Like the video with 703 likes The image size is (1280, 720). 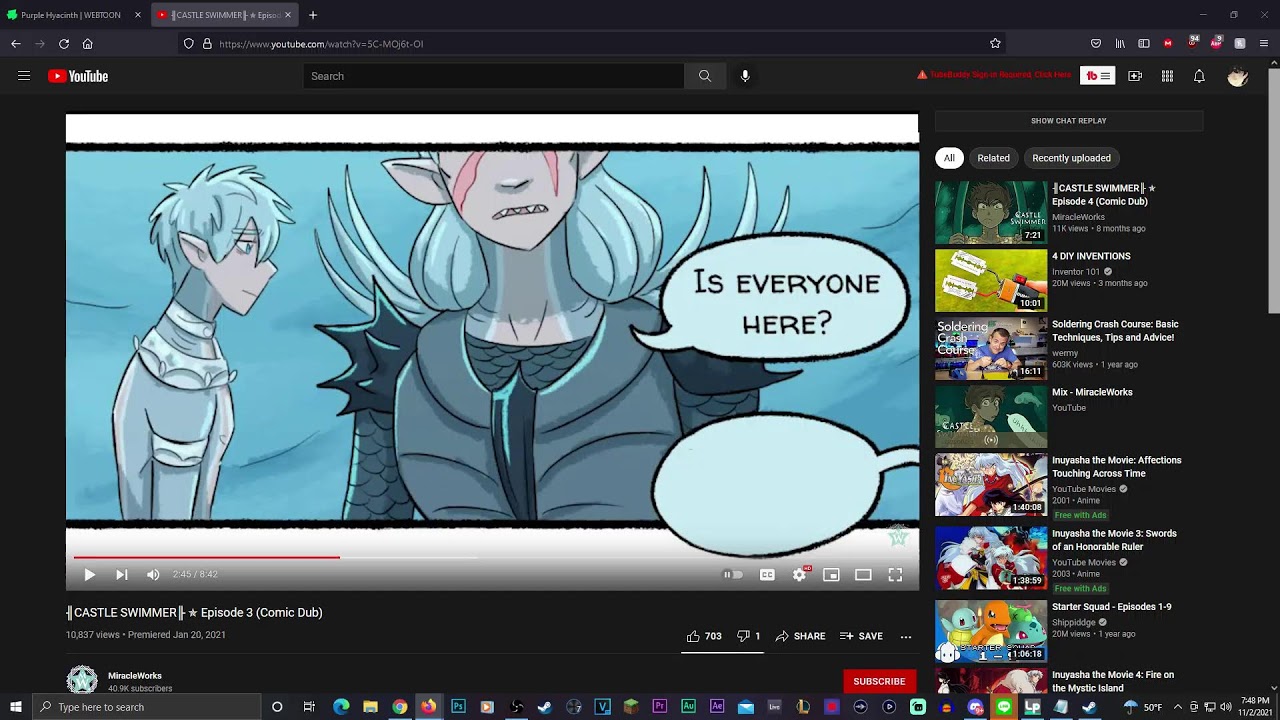coord(704,636)
